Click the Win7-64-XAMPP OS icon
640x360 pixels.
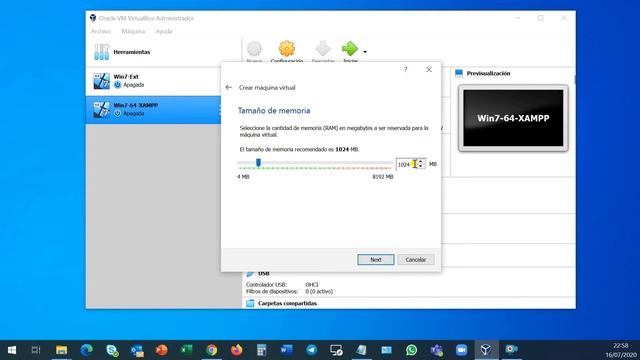pyautogui.click(x=101, y=109)
